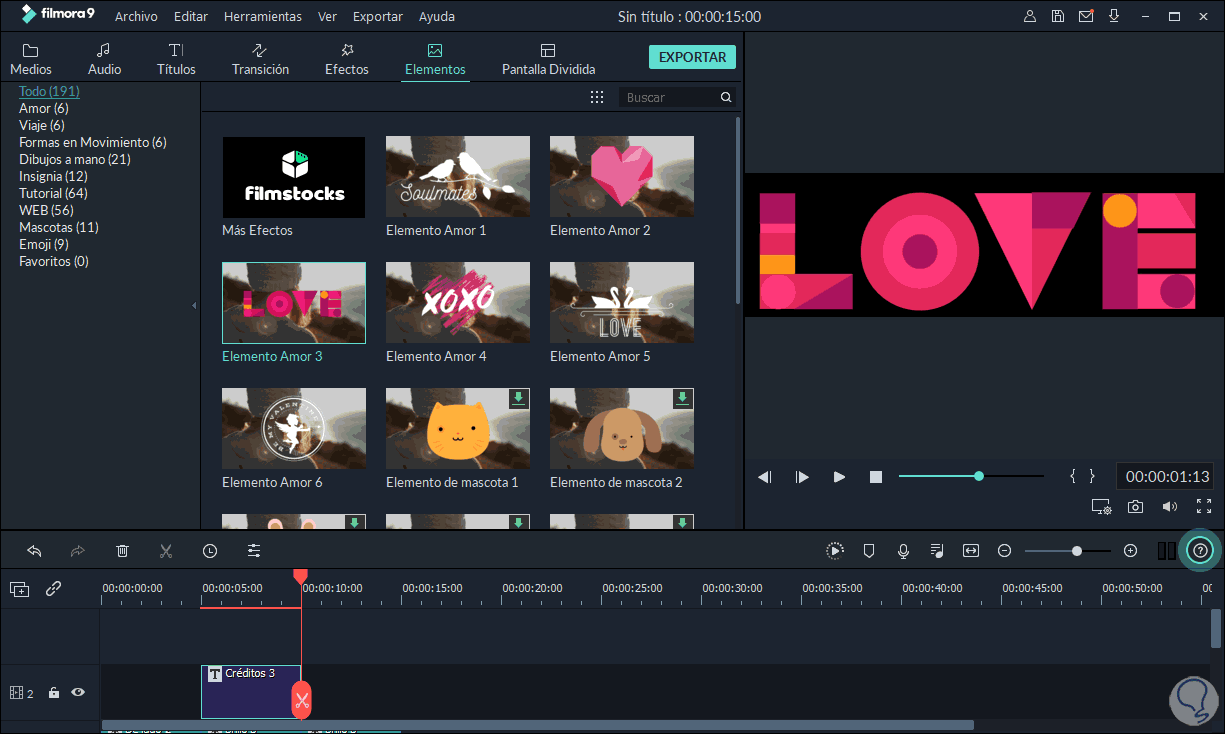Screen dimensions: 1225x734
Task: Click the undo arrow icon
Action: pyautogui.click(x=34, y=550)
